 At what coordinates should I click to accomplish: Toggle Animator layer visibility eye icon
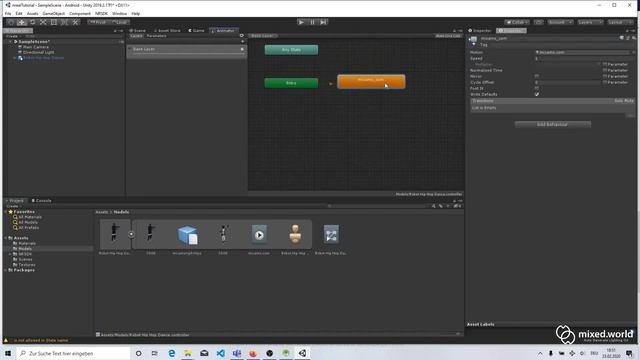click(242, 36)
